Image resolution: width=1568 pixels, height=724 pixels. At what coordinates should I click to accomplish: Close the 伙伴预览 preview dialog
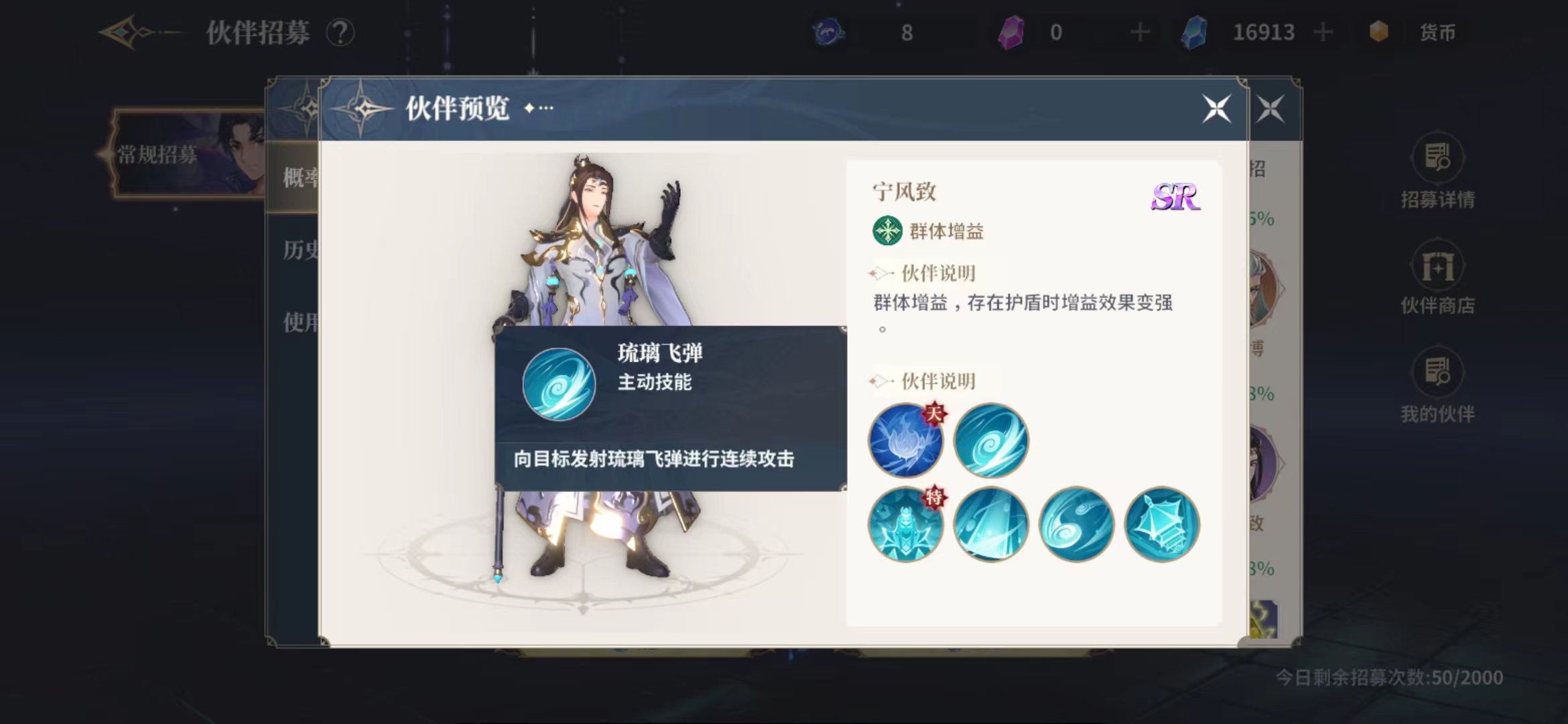(x=1216, y=109)
